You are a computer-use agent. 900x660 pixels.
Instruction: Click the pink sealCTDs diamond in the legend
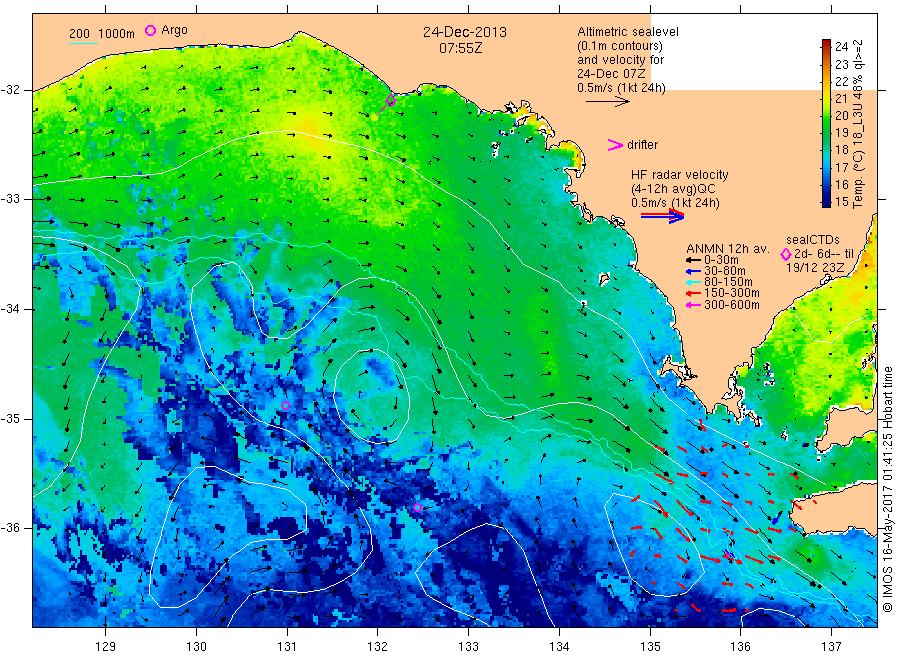[786, 254]
